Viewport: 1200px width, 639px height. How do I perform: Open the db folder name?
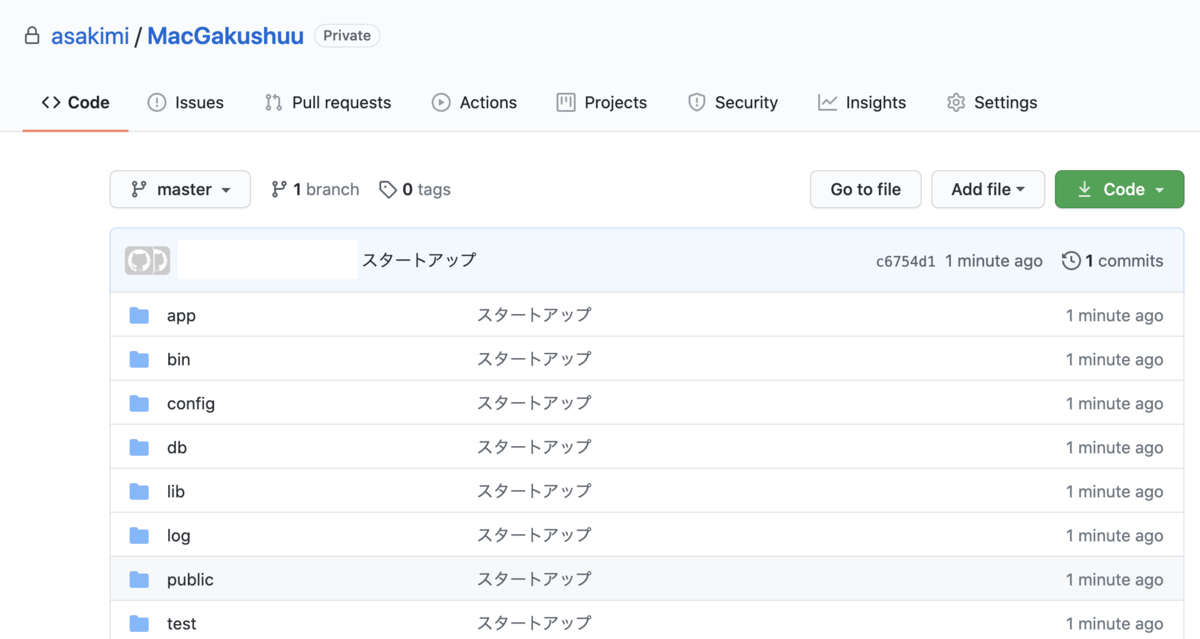177,448
